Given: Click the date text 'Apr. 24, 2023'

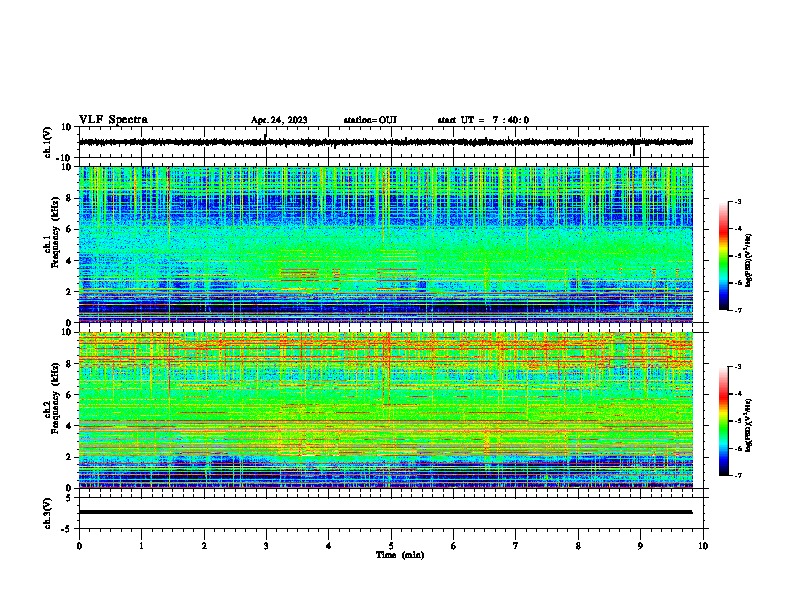Looking at the screenshot, I should 279,120.
